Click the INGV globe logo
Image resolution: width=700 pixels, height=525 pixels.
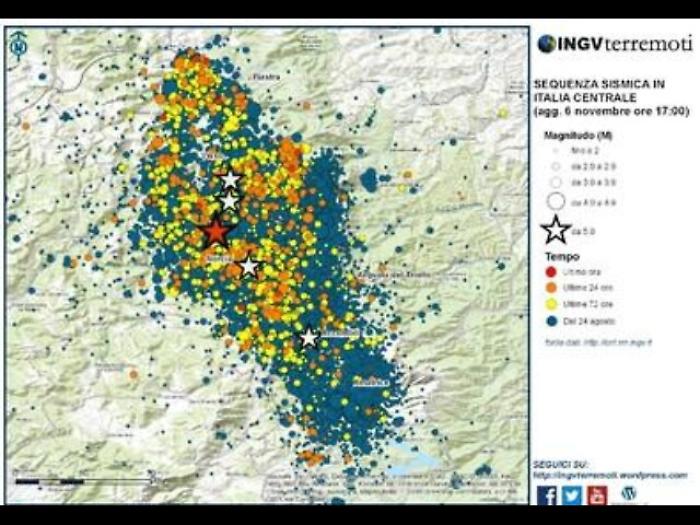[546, 44]
